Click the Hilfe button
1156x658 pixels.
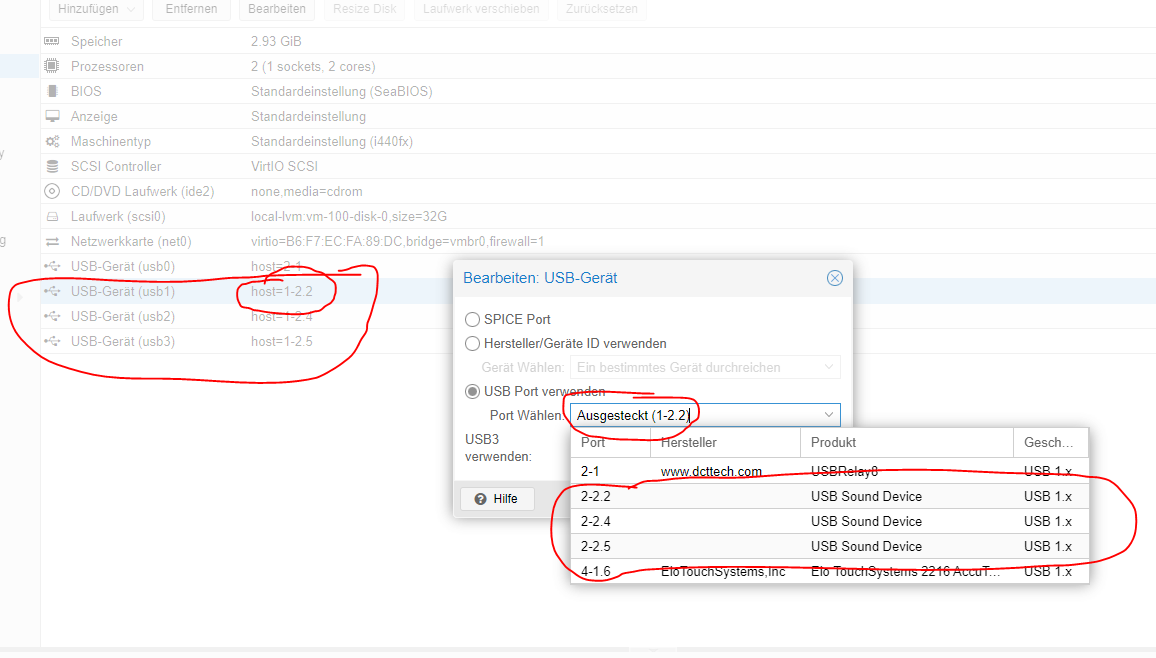[x=497, y=499]
